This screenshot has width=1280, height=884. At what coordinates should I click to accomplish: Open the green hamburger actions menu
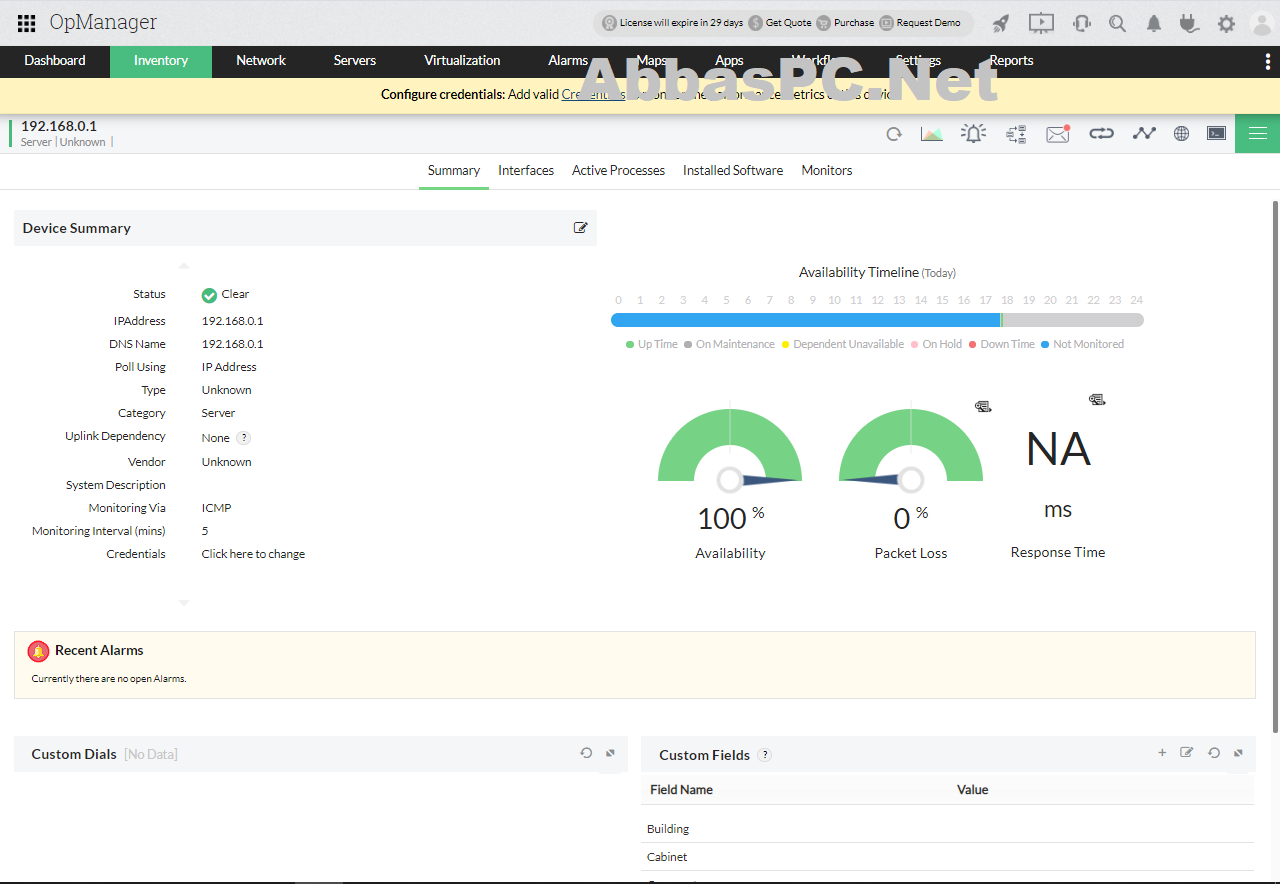coord(1257,134)
